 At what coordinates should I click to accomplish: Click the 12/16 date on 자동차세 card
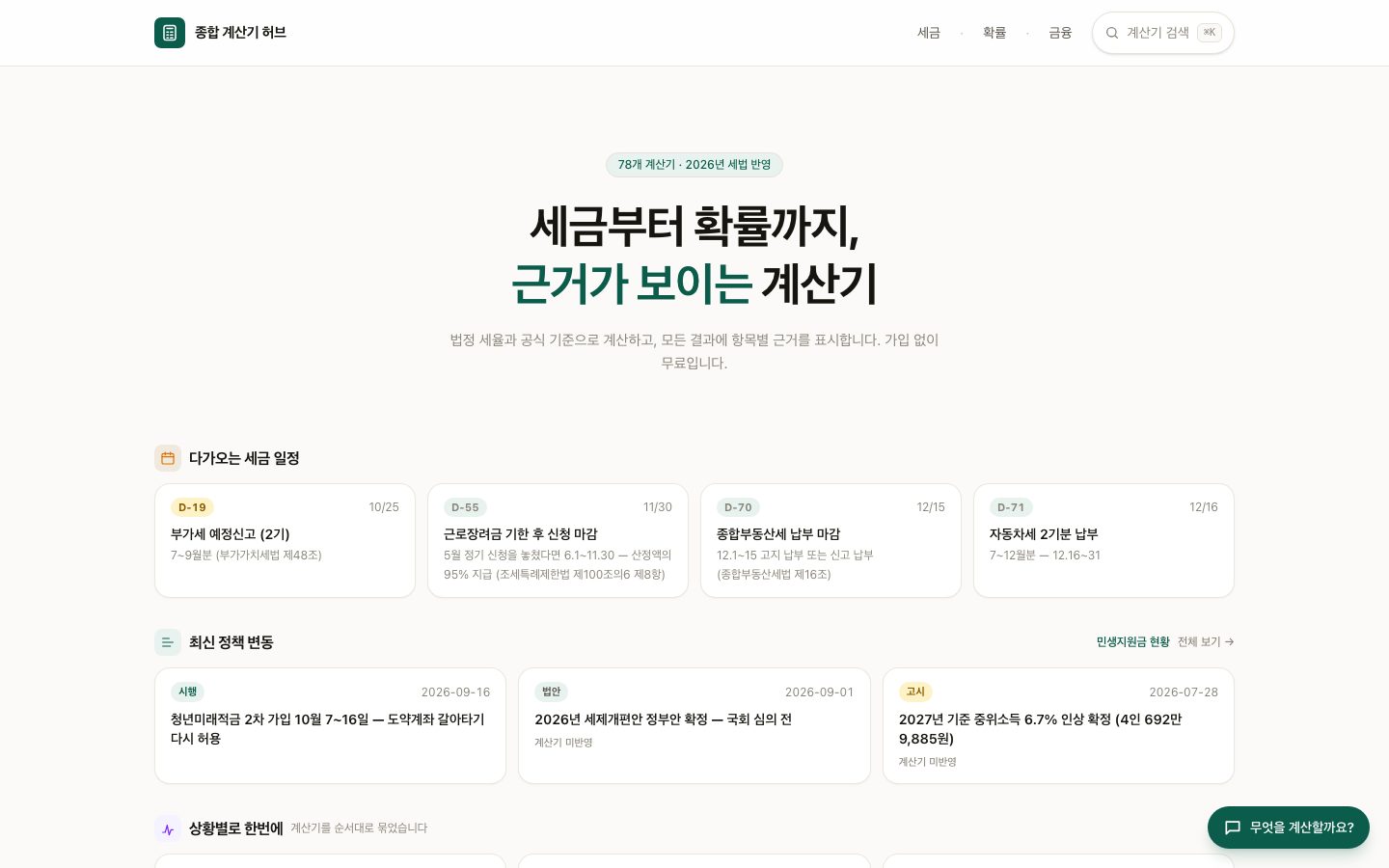point(1204,507)
